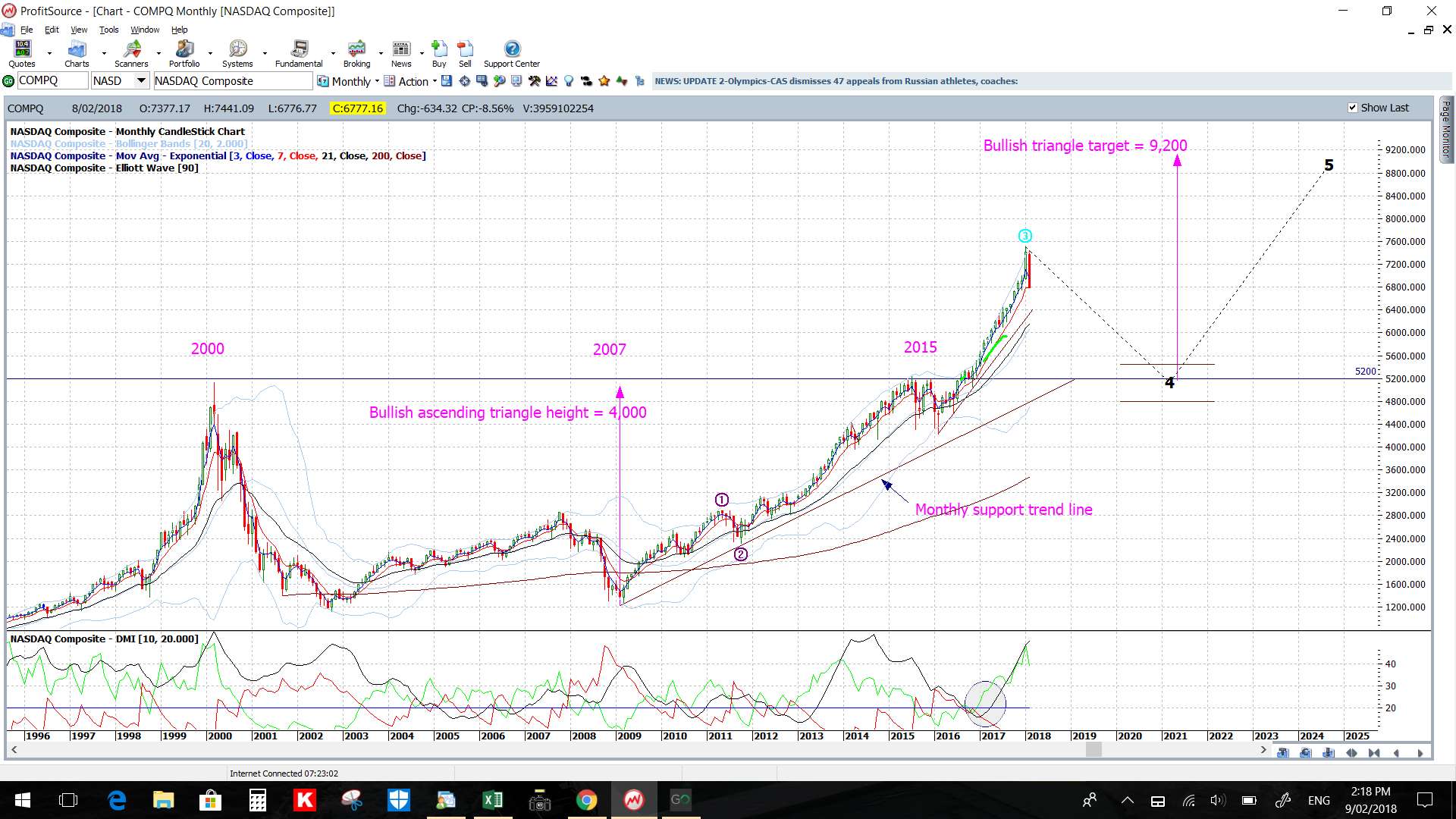Open the Edit menu
The height and width of the screenshot is (819, 1456).
point(52,30)
